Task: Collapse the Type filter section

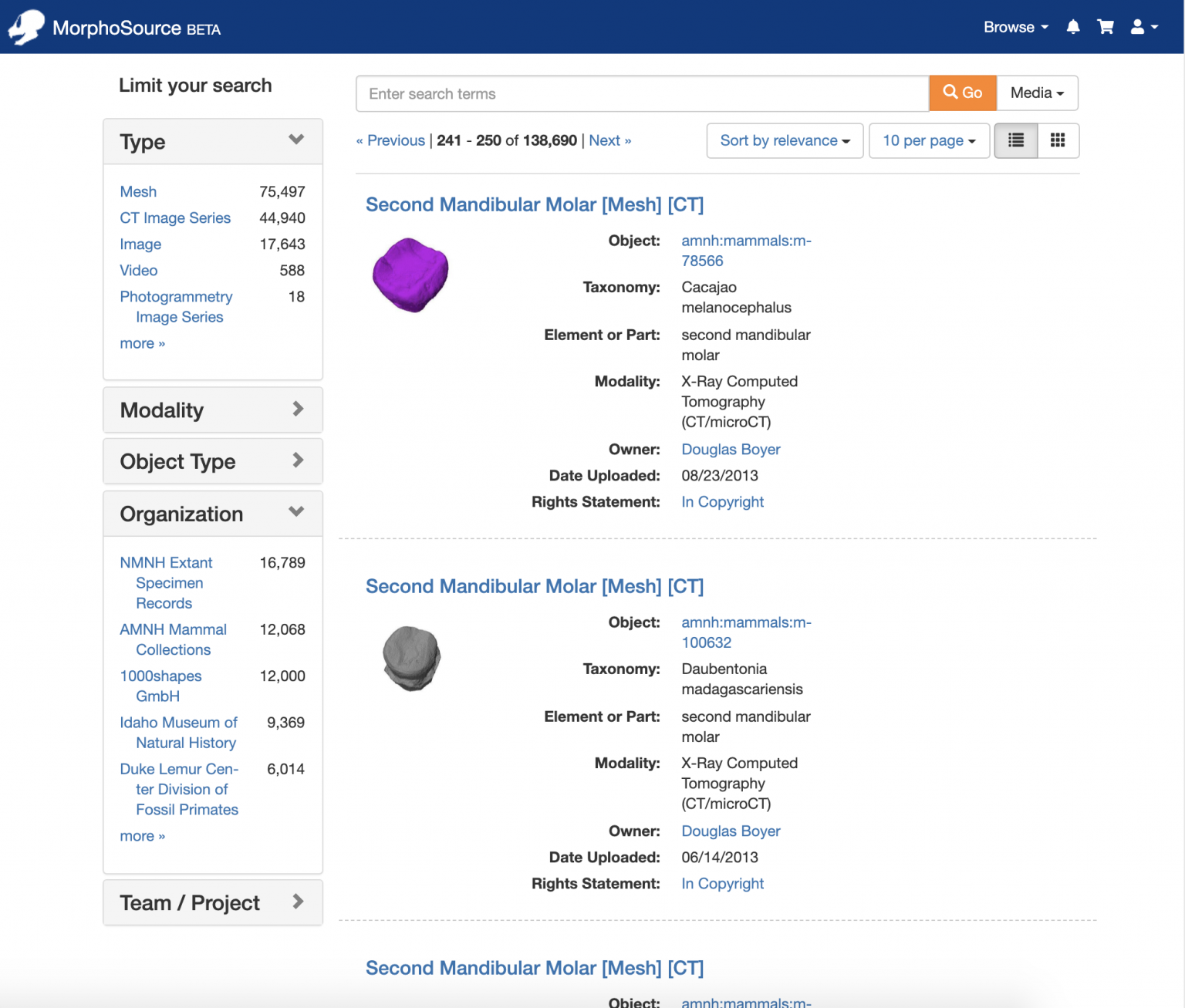Action: (296, 140)
